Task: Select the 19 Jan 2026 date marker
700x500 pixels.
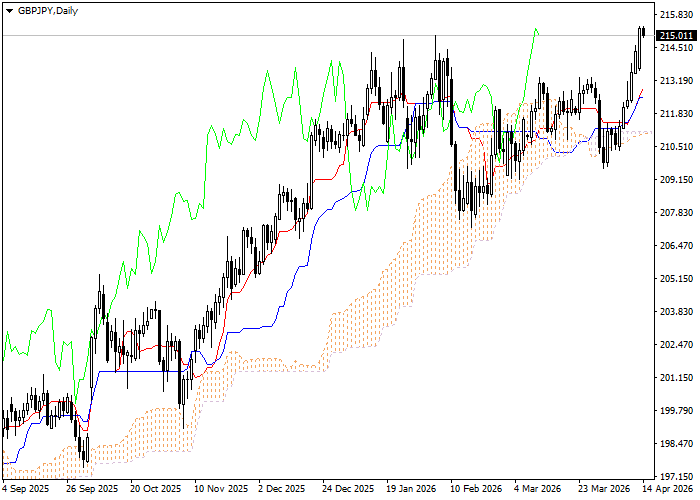Action: click(x=408, y=489)
